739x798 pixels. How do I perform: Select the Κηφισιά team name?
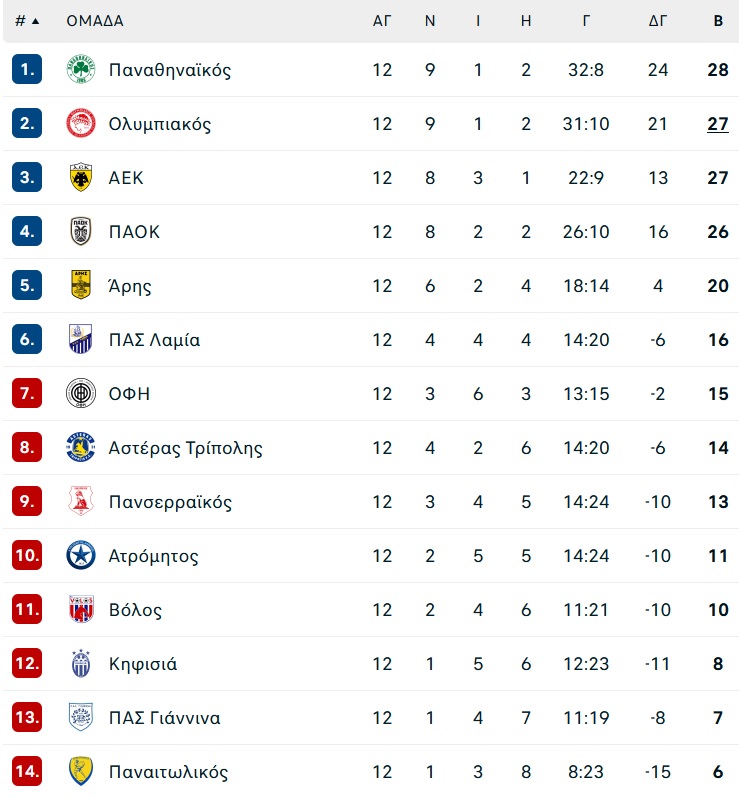(143, 664)
